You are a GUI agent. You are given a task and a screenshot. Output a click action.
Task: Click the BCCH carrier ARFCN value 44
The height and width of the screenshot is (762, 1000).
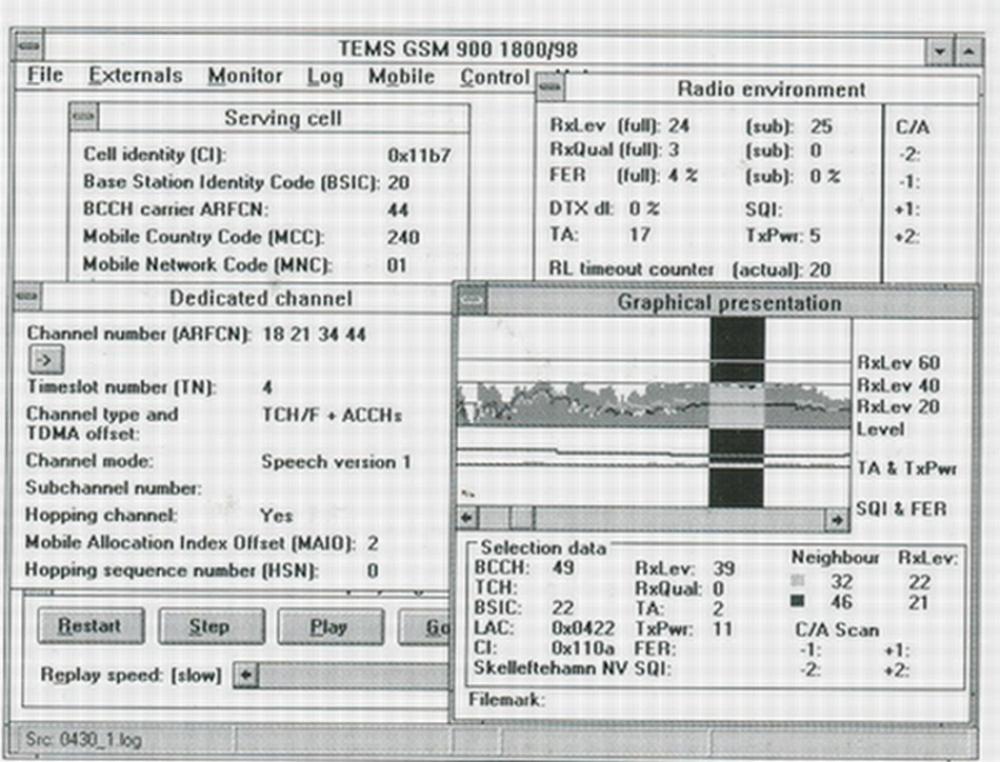click(398, 210)
